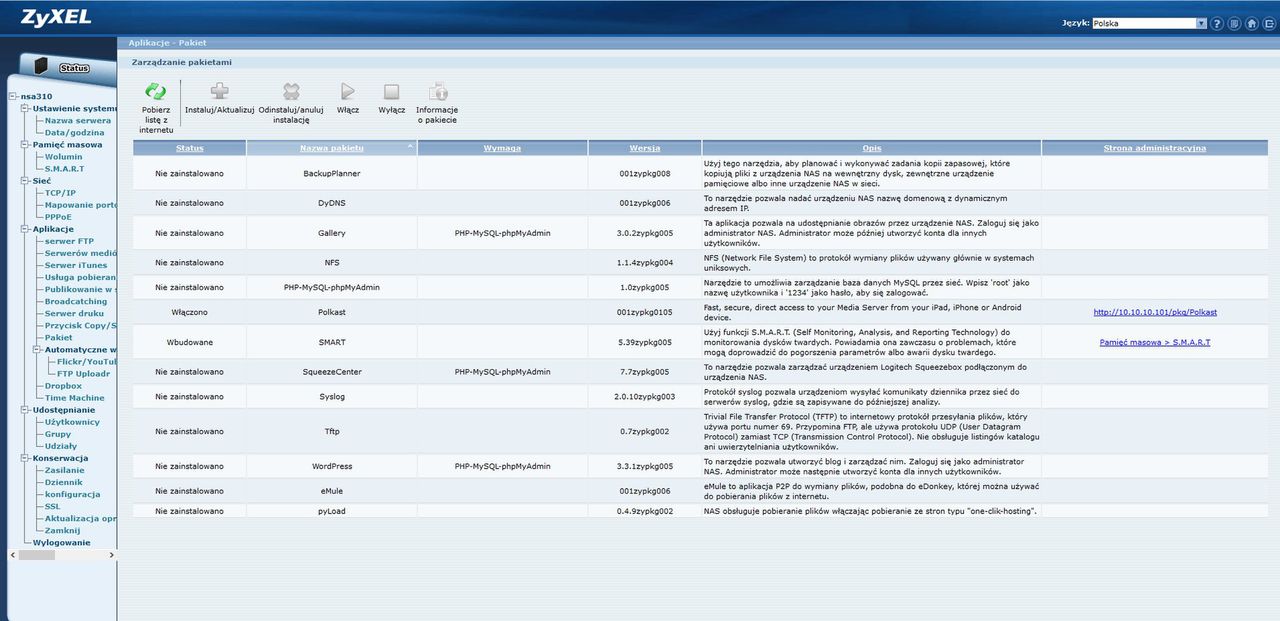Open Data/godzina in sidebar
This screenshot has height=621, width=1280.
point(74,133)
